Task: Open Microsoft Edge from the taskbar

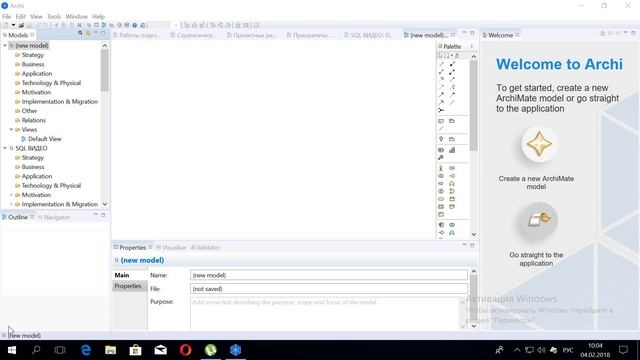Action: 86,350
